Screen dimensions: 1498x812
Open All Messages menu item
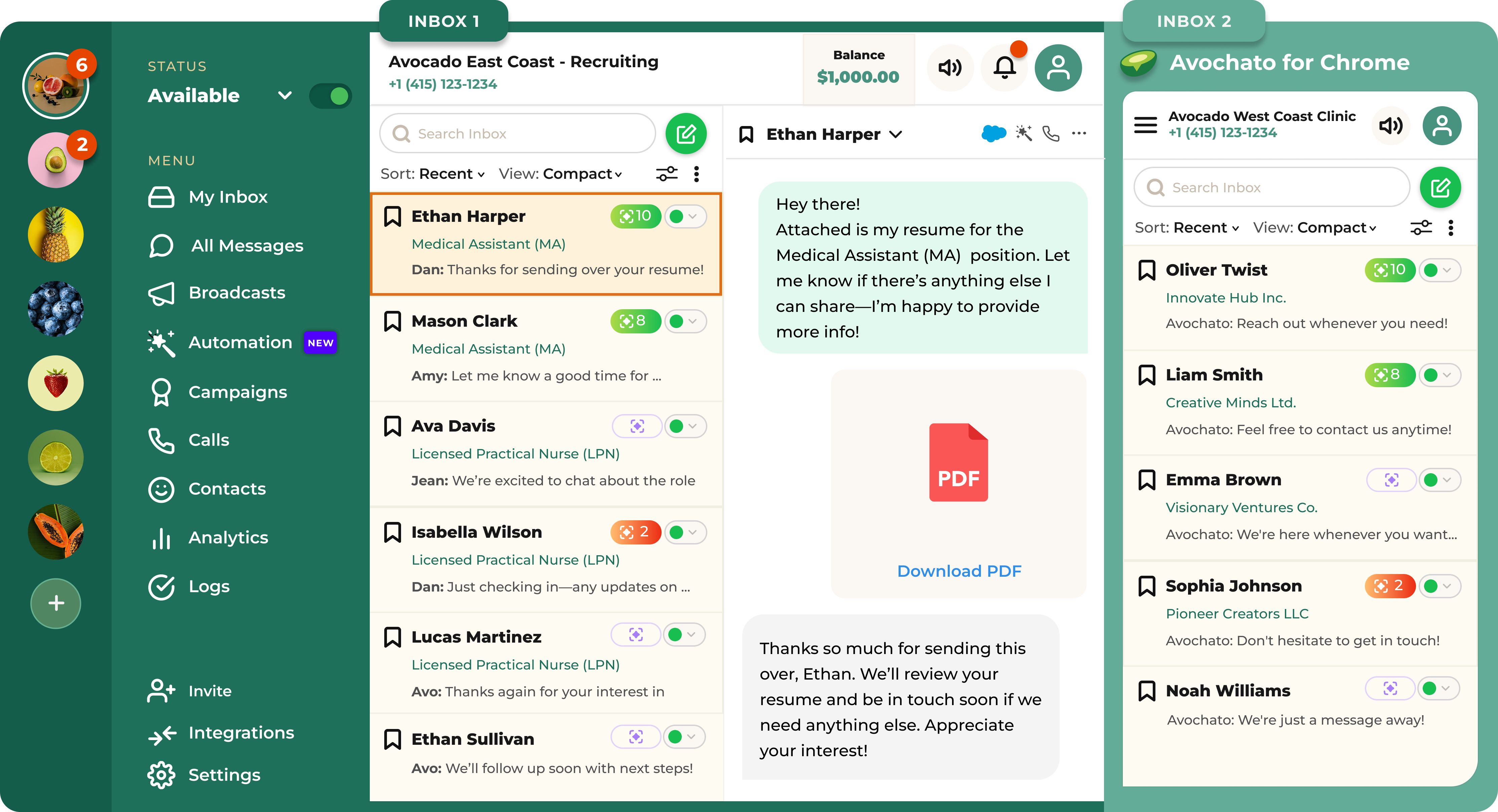226,246
